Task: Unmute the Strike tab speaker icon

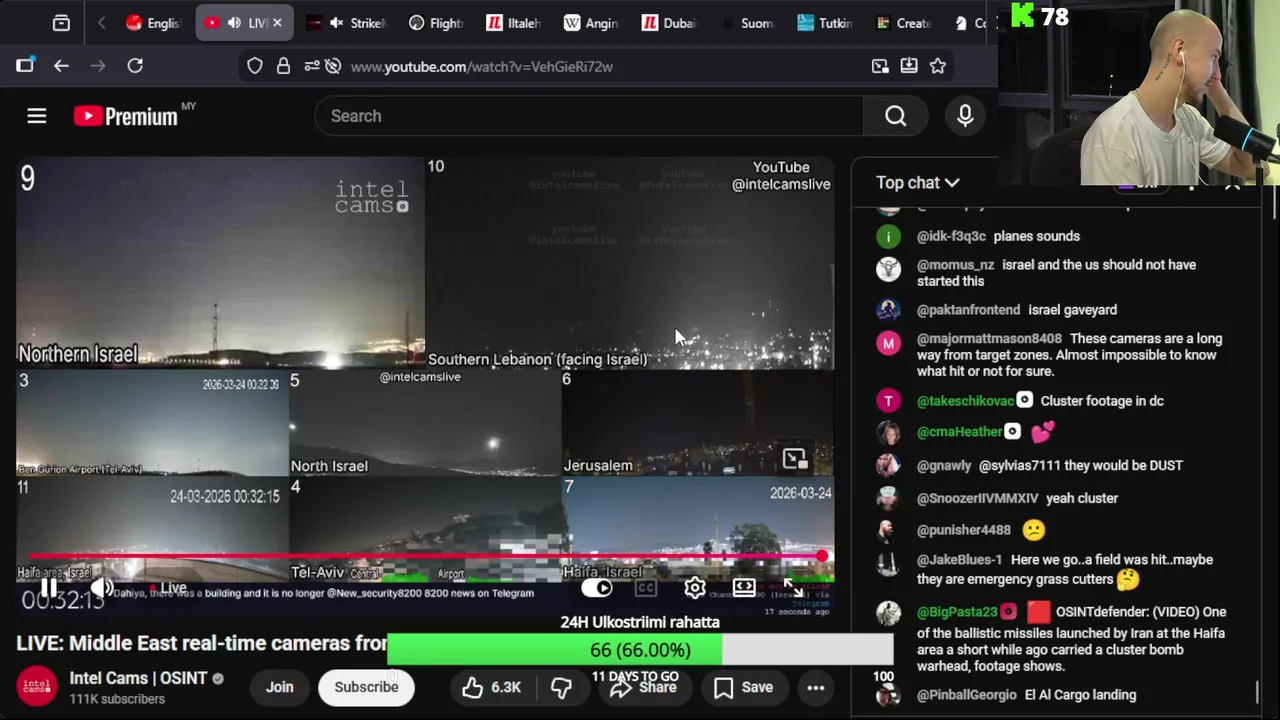Action: [x=337, y=23]
